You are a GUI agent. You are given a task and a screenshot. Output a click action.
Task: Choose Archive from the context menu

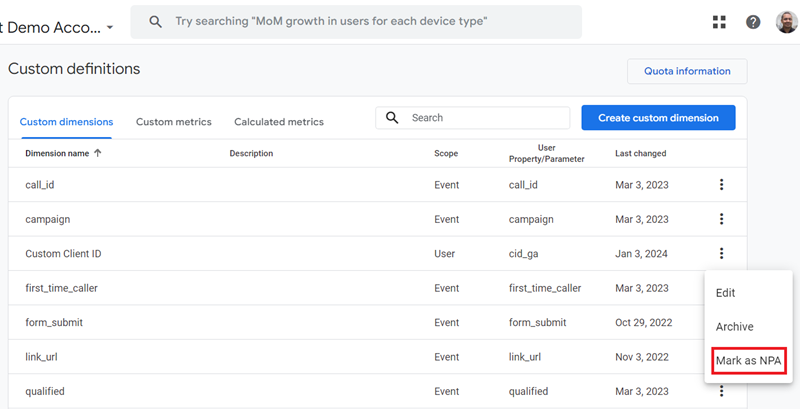click(735, 327)
